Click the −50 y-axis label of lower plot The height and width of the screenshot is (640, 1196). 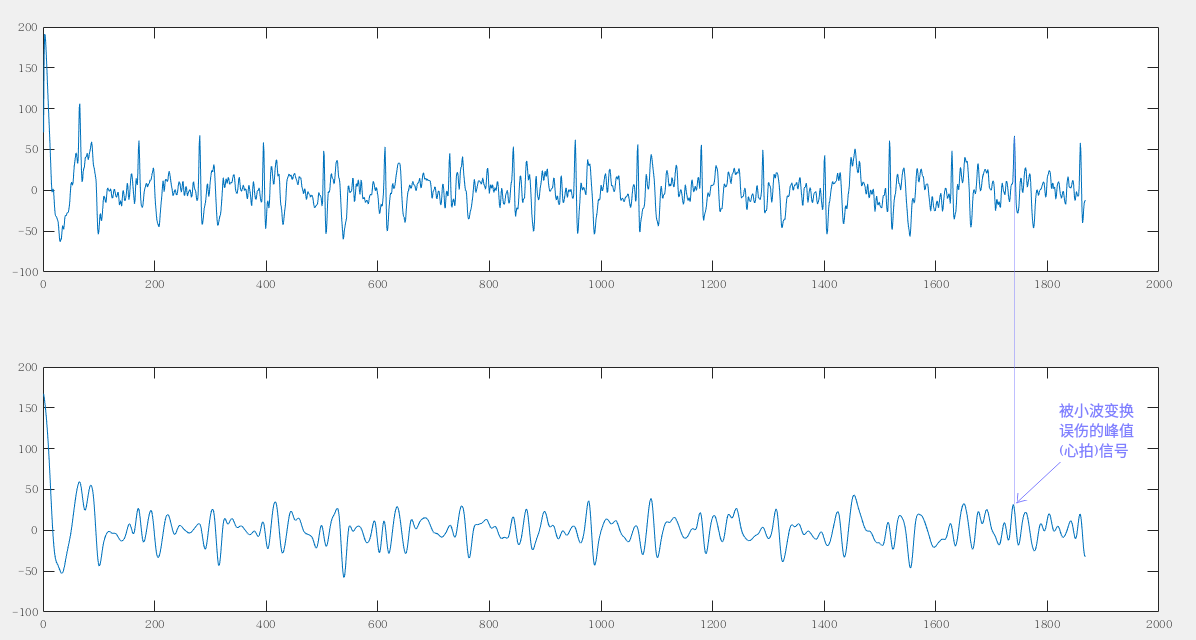point(27,571)
